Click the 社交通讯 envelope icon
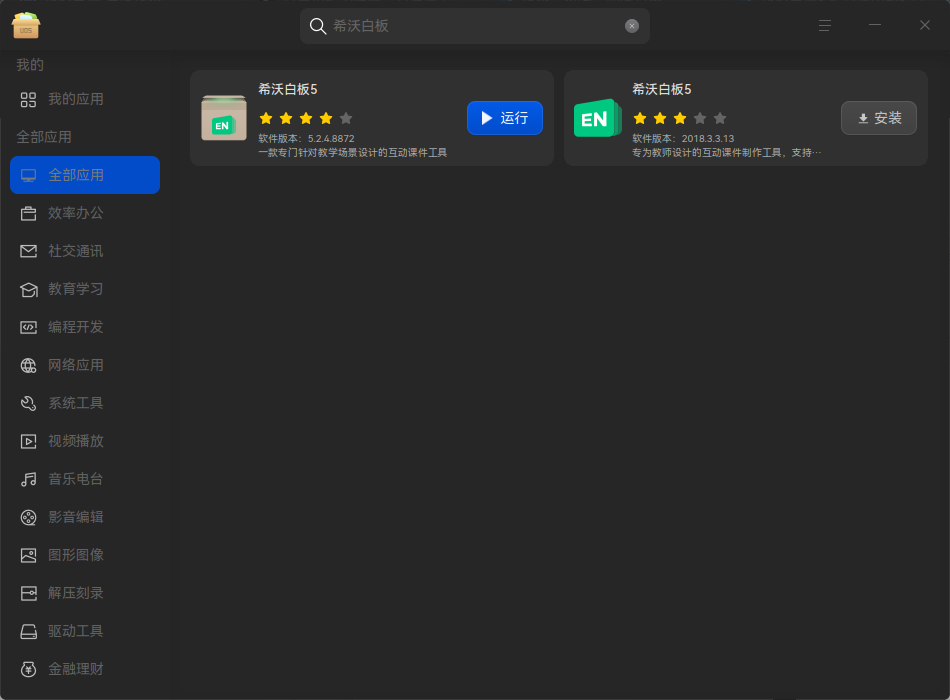 pos(28,252)
